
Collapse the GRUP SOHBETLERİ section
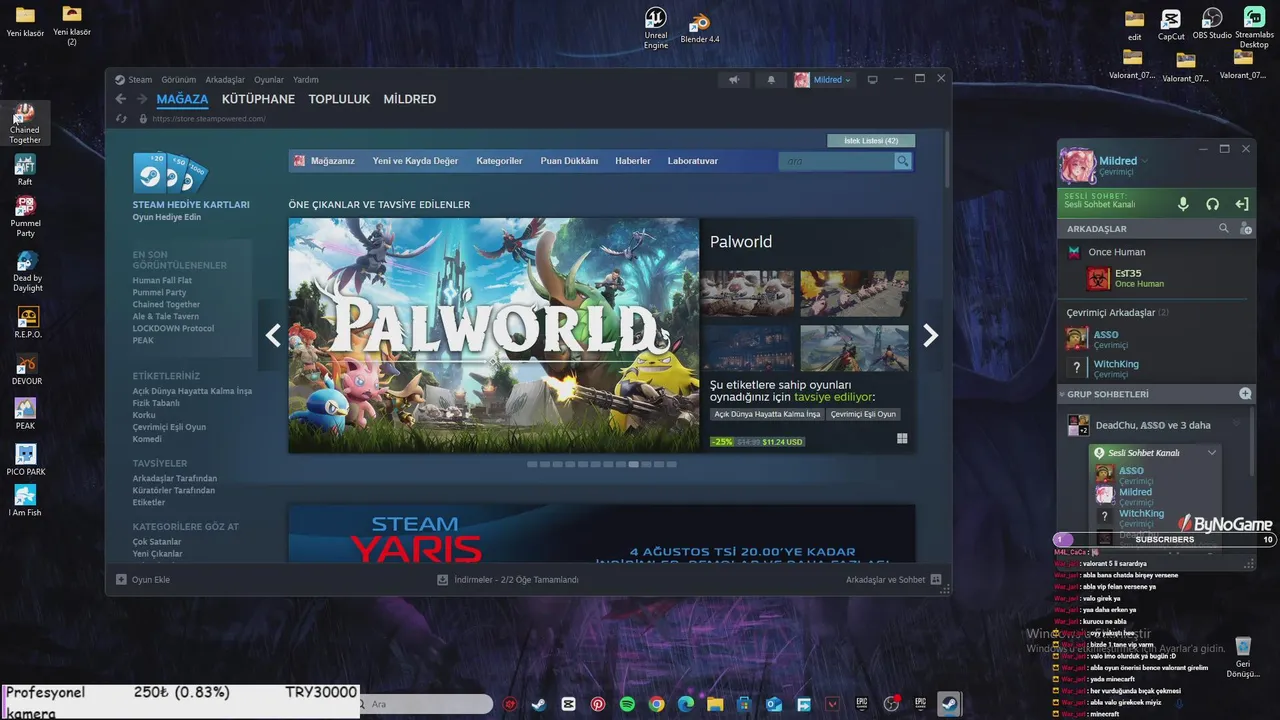pyautogui.click(x=1061, y=394)
